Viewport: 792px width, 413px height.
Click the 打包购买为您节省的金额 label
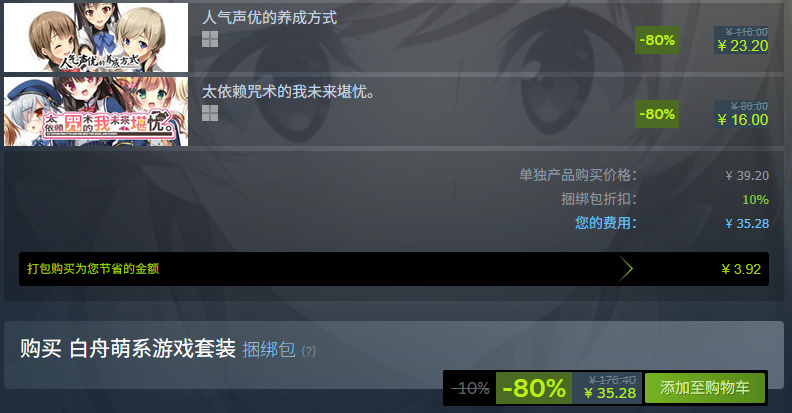(x=93, y=269)
